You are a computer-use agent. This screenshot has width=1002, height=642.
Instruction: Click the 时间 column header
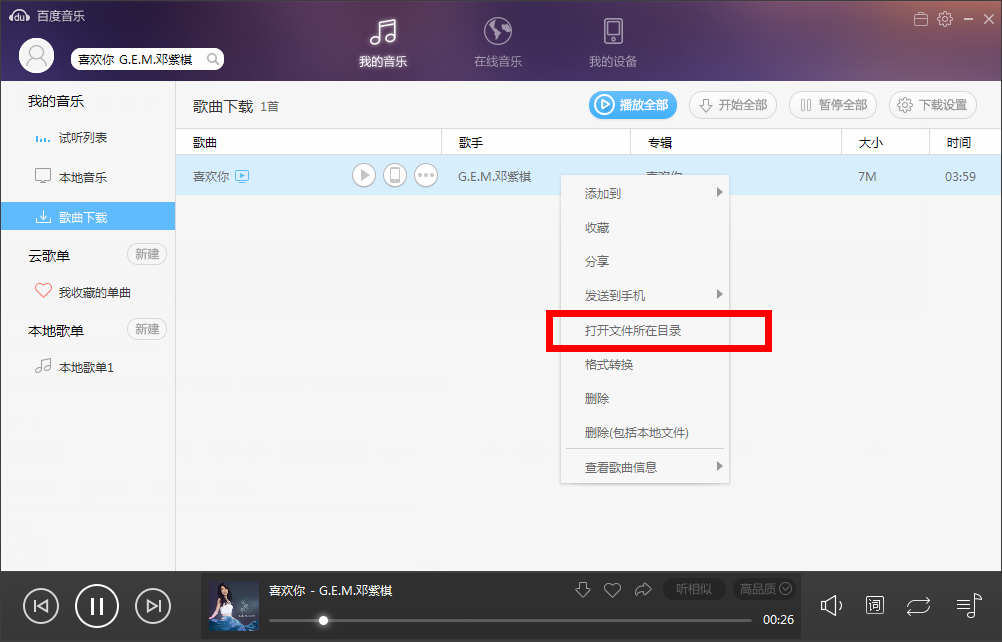966,142
